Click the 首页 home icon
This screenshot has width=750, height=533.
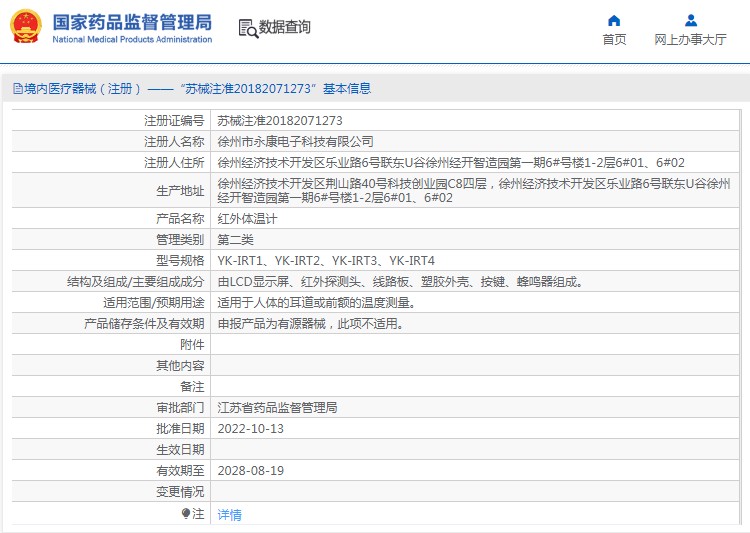tap(614, 21)
